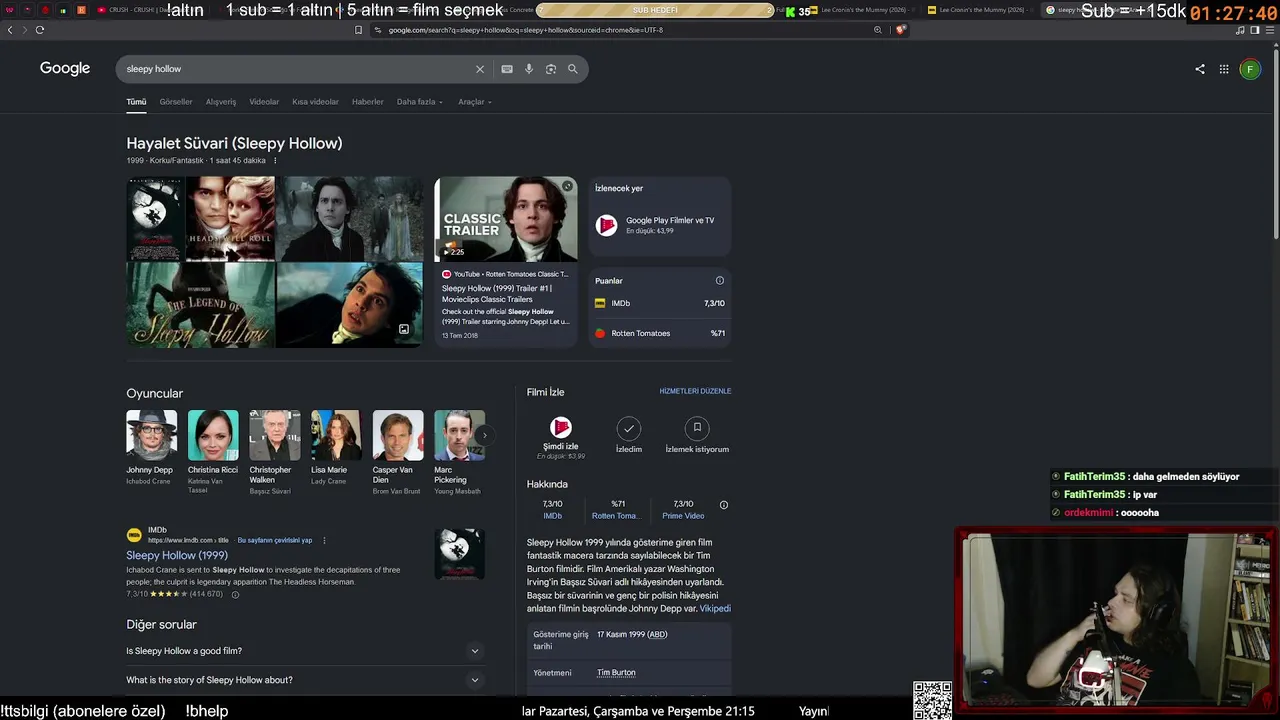Screen dimensions: 1280x720
Task: Open the Araçlar tools dropdown
Action: coord(475,102)
